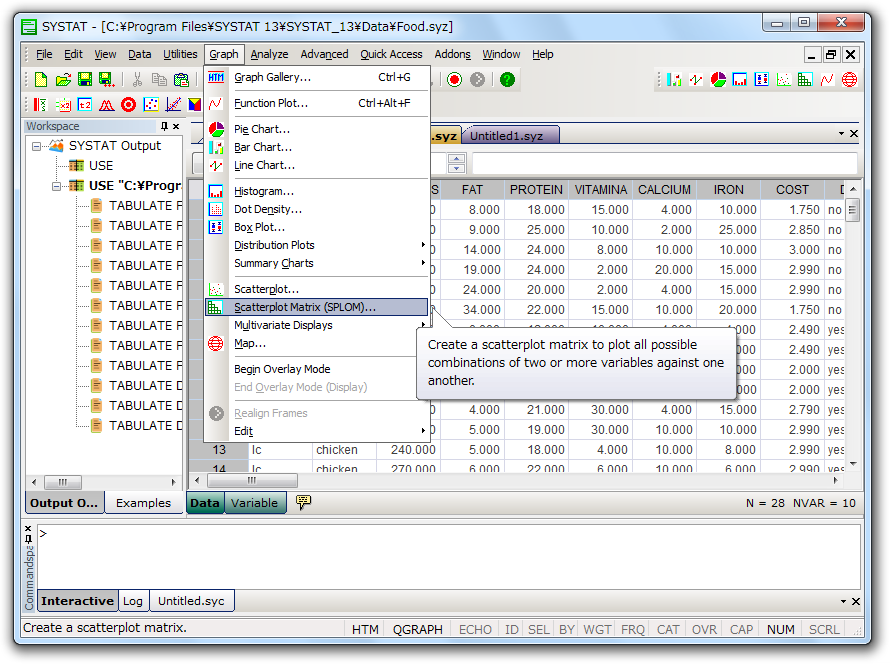Click the data grid horizontal scrollbar thumb
Screen dimensions: 890x664
[252, 481]
